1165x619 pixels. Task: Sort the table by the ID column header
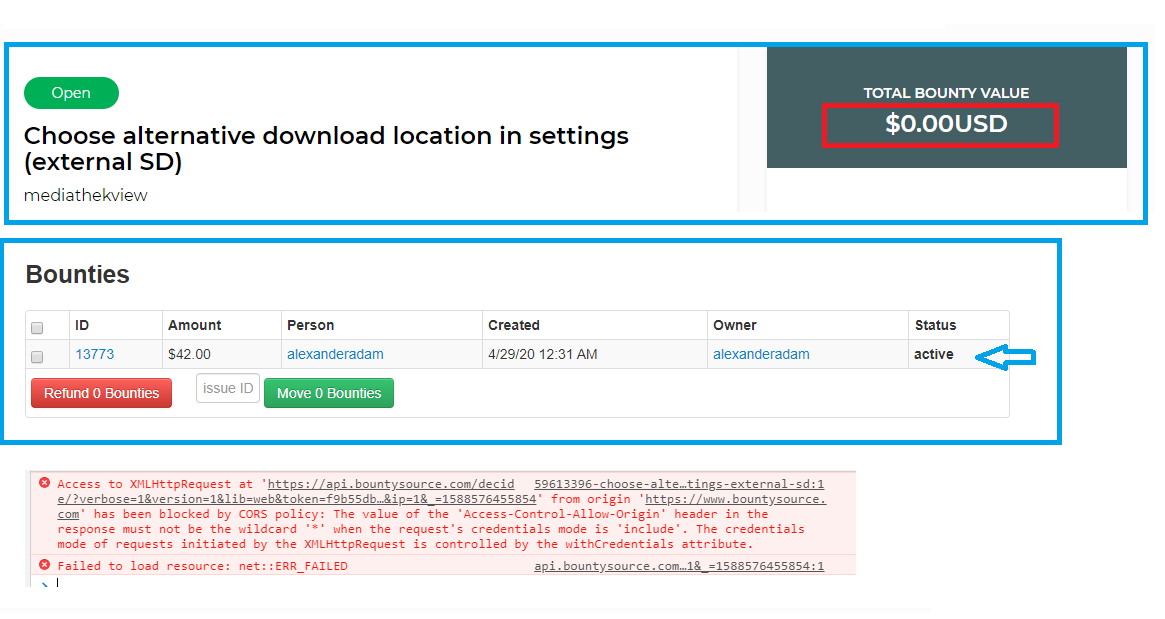[82, 325]
